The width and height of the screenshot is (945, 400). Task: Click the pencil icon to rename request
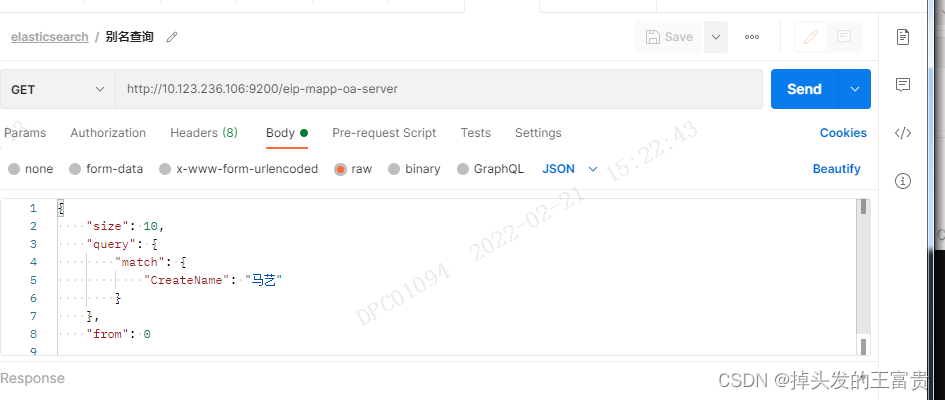click(x=172, y=37)
